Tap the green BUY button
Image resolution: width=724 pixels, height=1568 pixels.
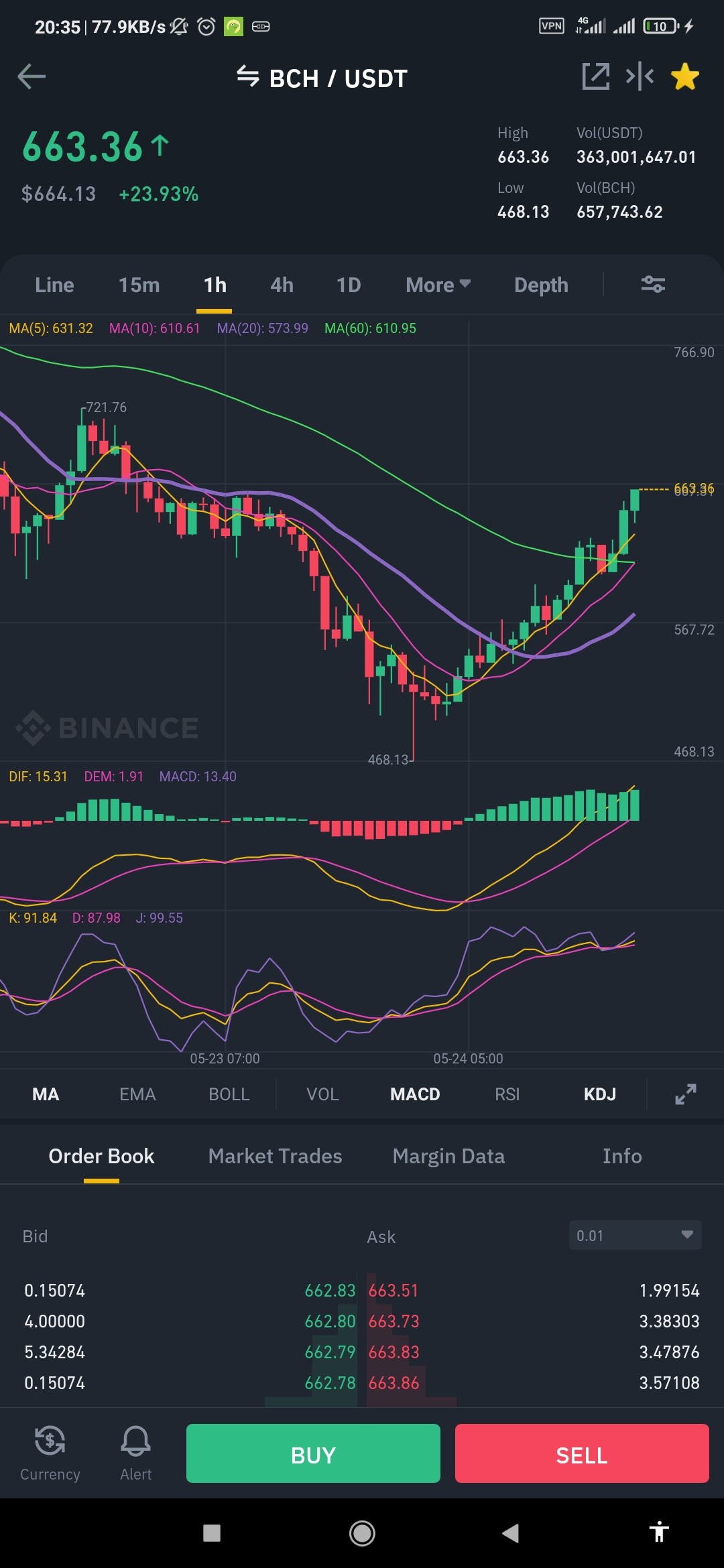point(313,1453)
